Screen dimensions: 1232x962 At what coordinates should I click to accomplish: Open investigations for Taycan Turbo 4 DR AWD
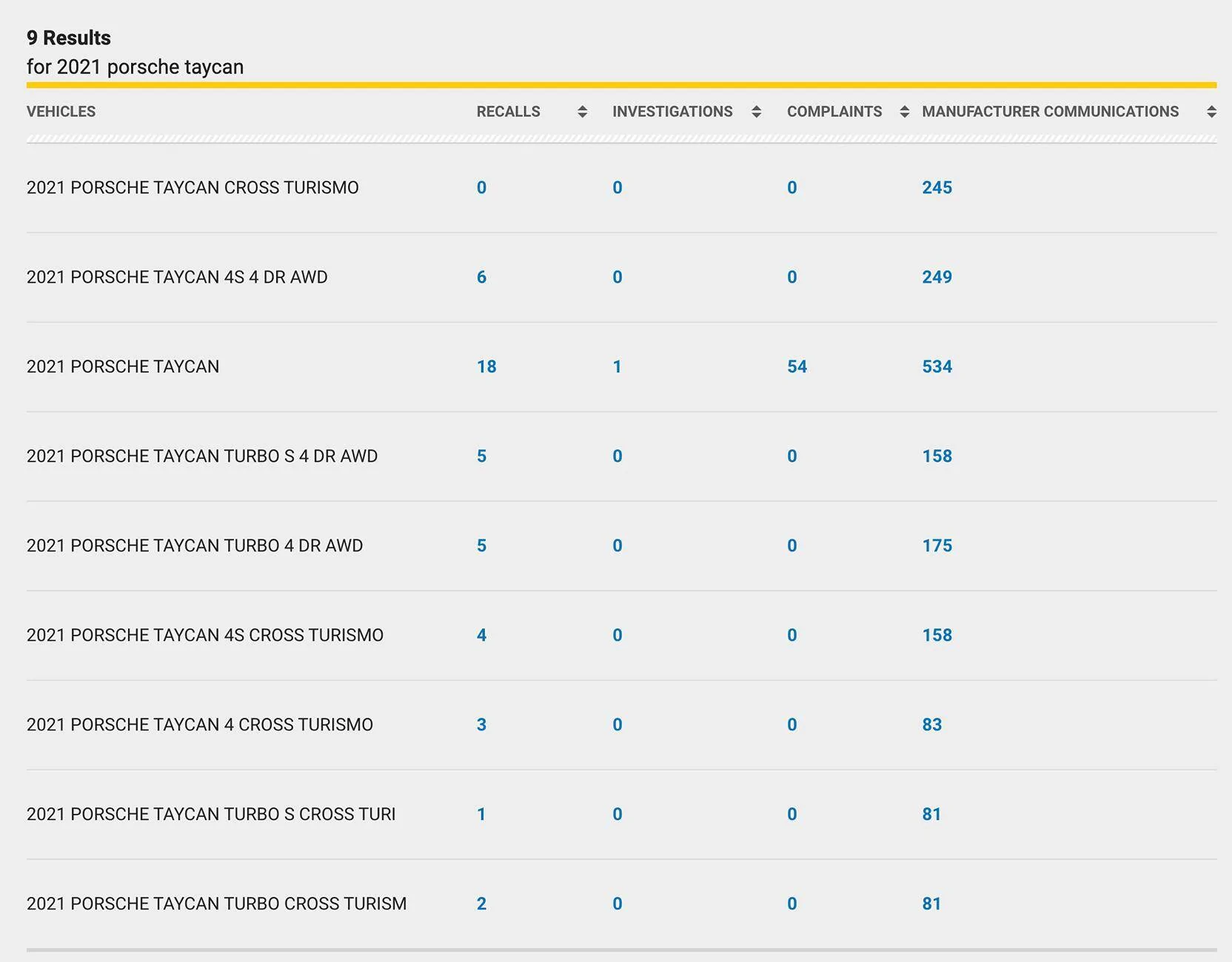[x=617, y=546]
